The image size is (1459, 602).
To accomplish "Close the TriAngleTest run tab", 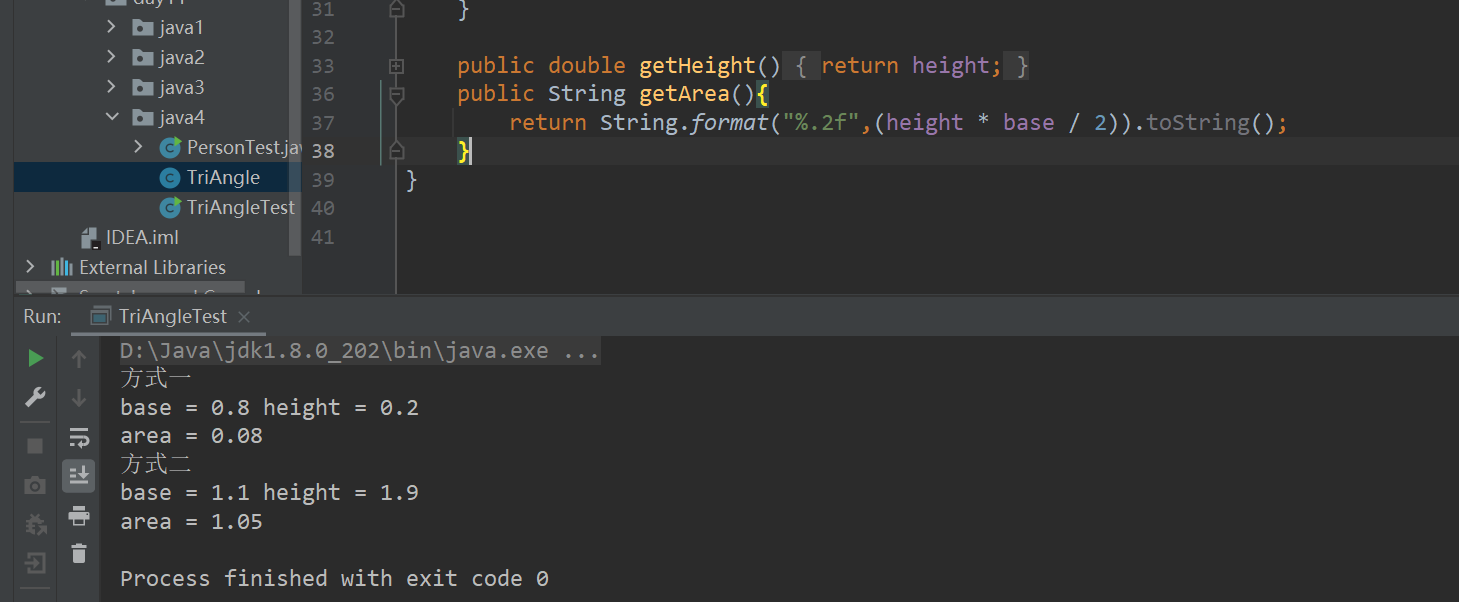I will 246,317.
